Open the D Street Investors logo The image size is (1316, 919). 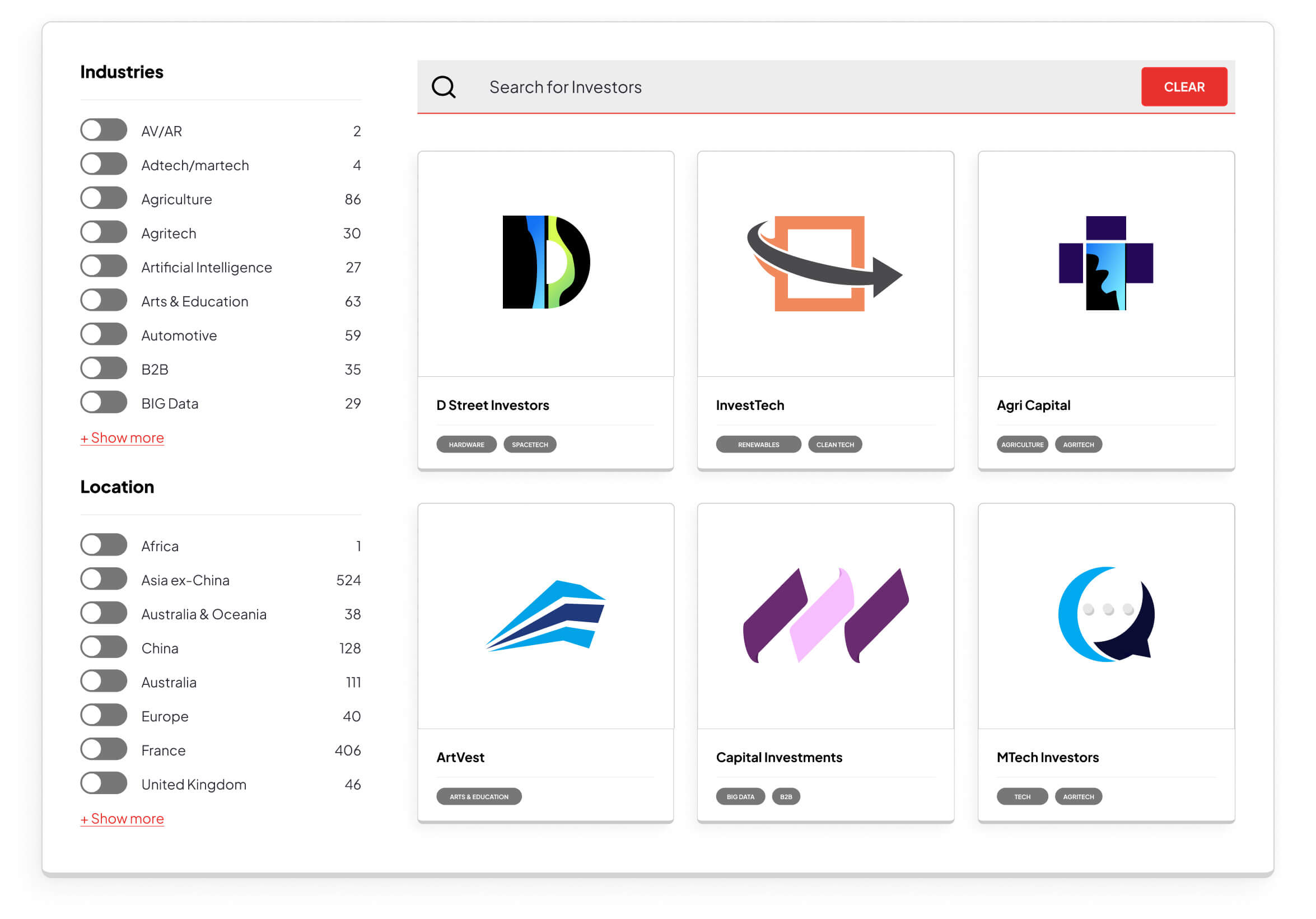pos(545,262)
